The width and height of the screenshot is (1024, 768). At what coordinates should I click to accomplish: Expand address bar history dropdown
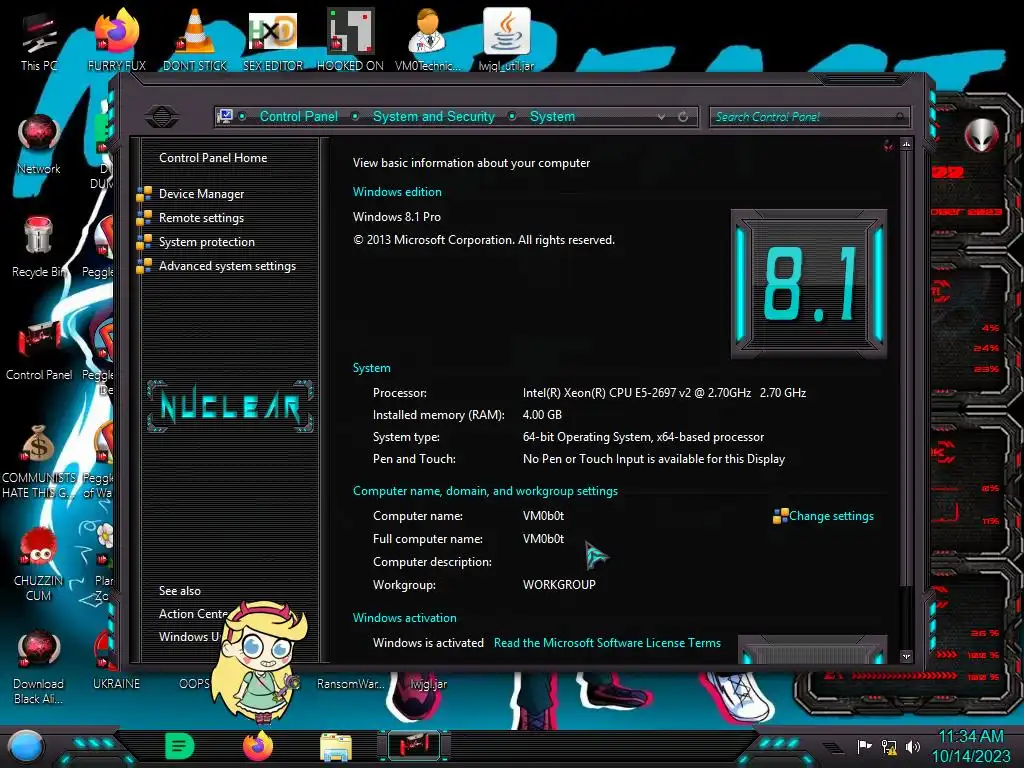point(662,117)
